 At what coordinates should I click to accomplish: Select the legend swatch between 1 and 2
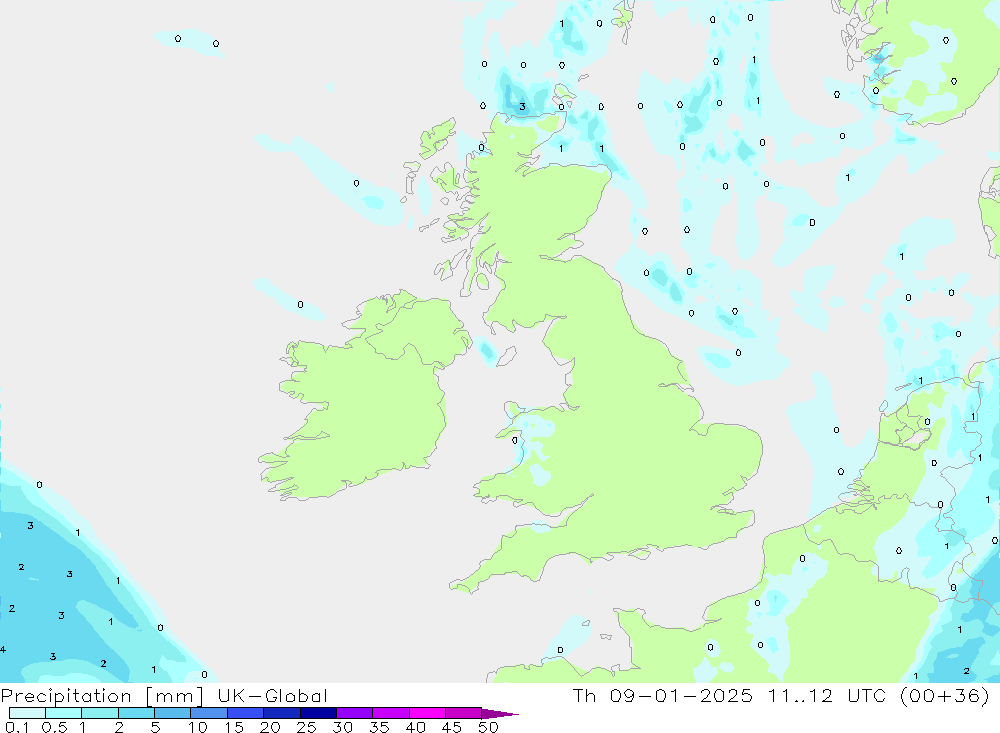pos(100,713)
